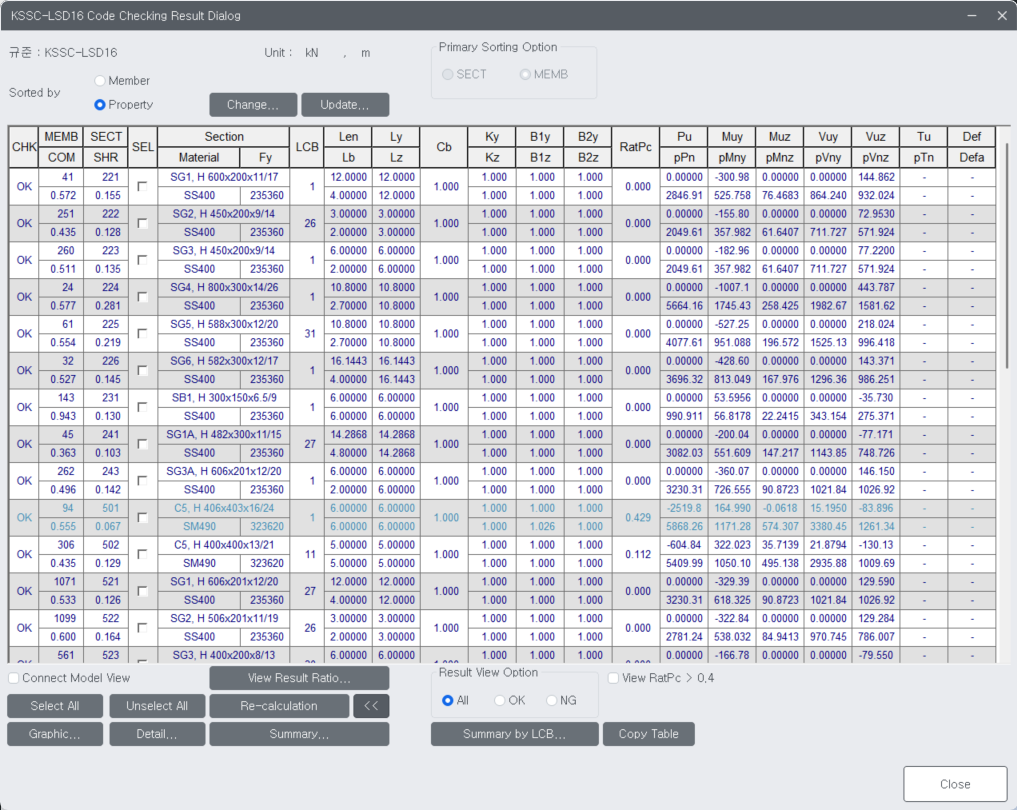Image resolution: width=1017 pixels, height=810 pixels.
Task: Click the View Result Ratio... button
Action: click(x=299, y=677)
